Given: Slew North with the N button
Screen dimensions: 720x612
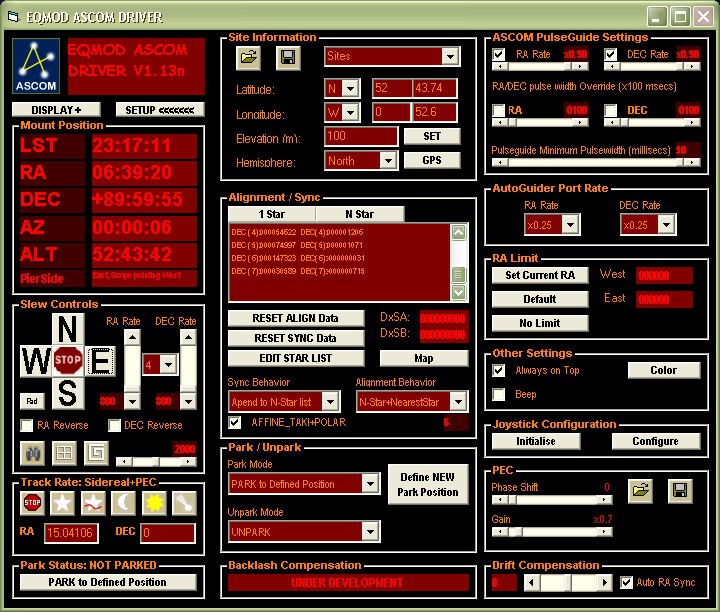Looking at the screenshot, I should pyautogui.click(x=68, y=329).
